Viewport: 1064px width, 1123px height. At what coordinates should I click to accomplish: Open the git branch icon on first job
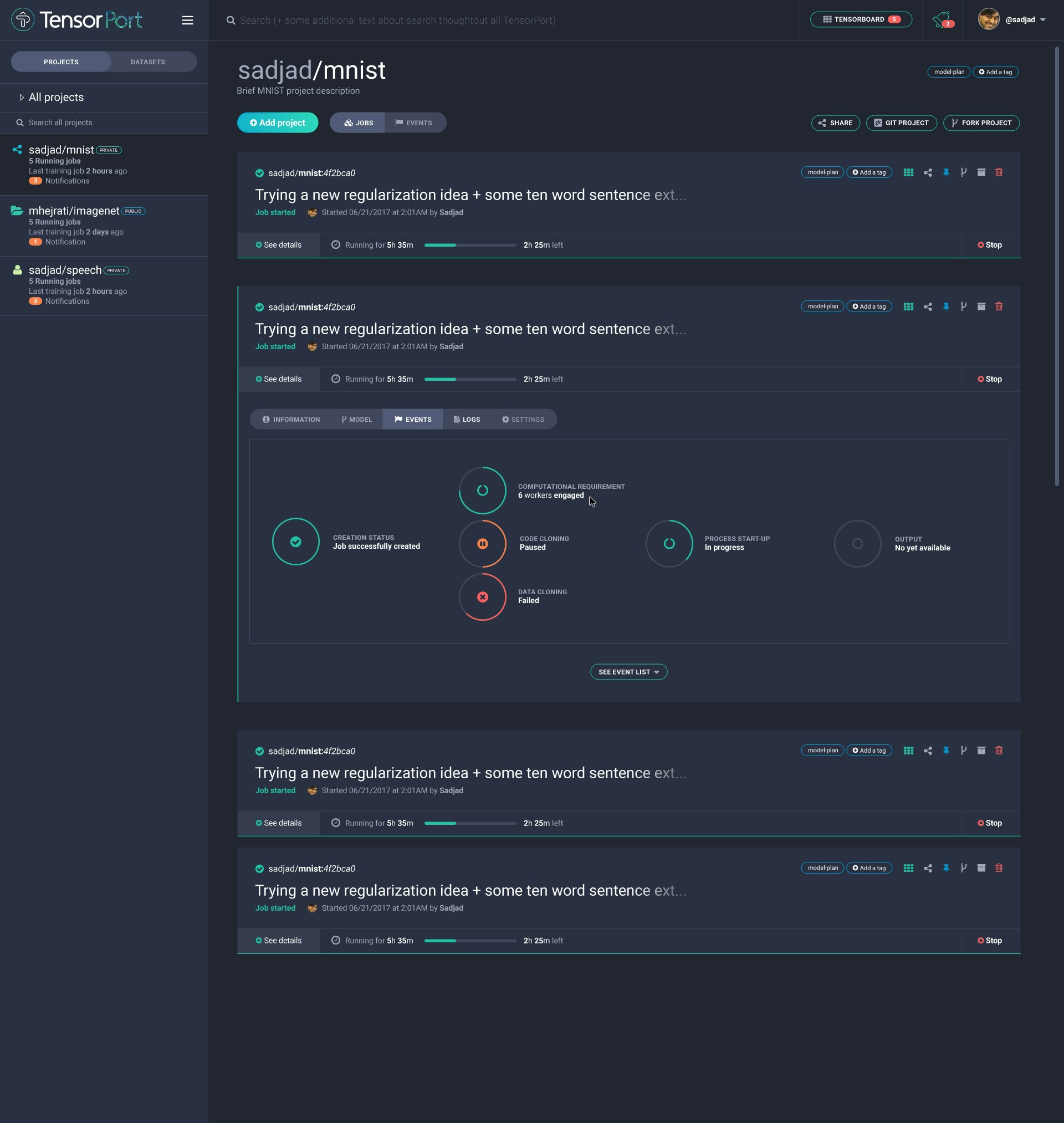coord(964,172)
